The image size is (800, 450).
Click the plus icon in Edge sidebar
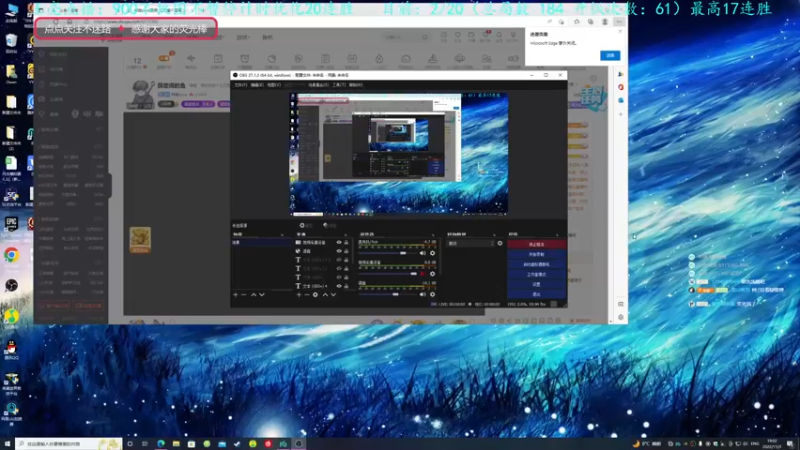pos(621,114)
